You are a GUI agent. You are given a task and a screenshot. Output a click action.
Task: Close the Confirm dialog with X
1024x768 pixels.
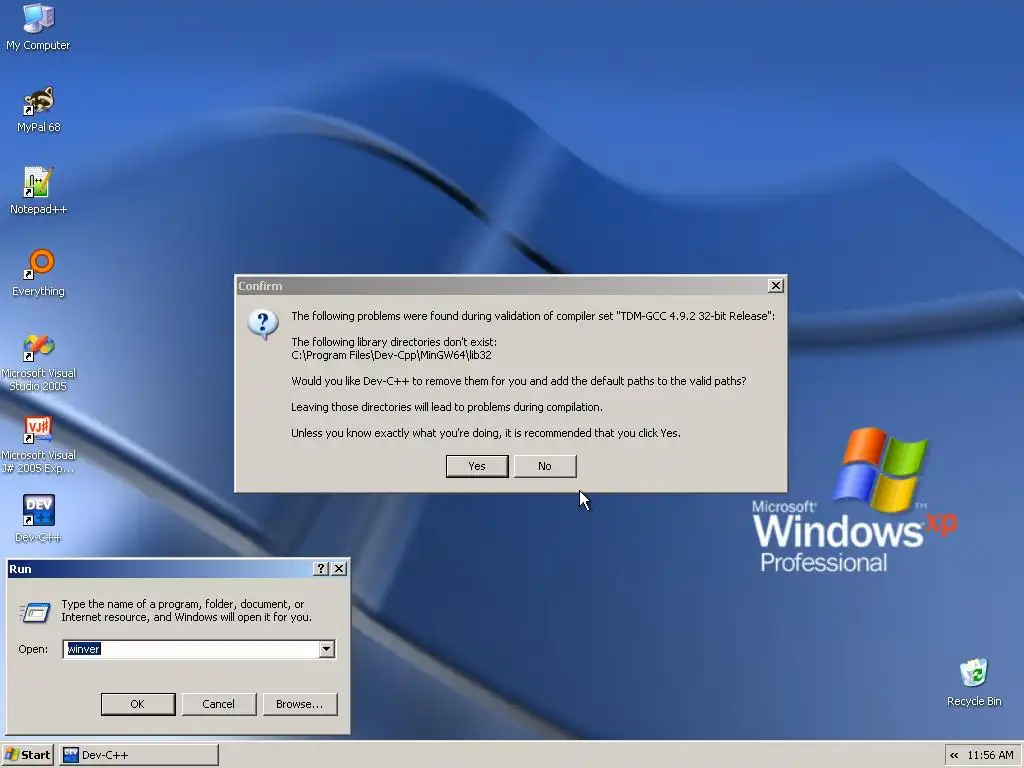click(775, 285)
